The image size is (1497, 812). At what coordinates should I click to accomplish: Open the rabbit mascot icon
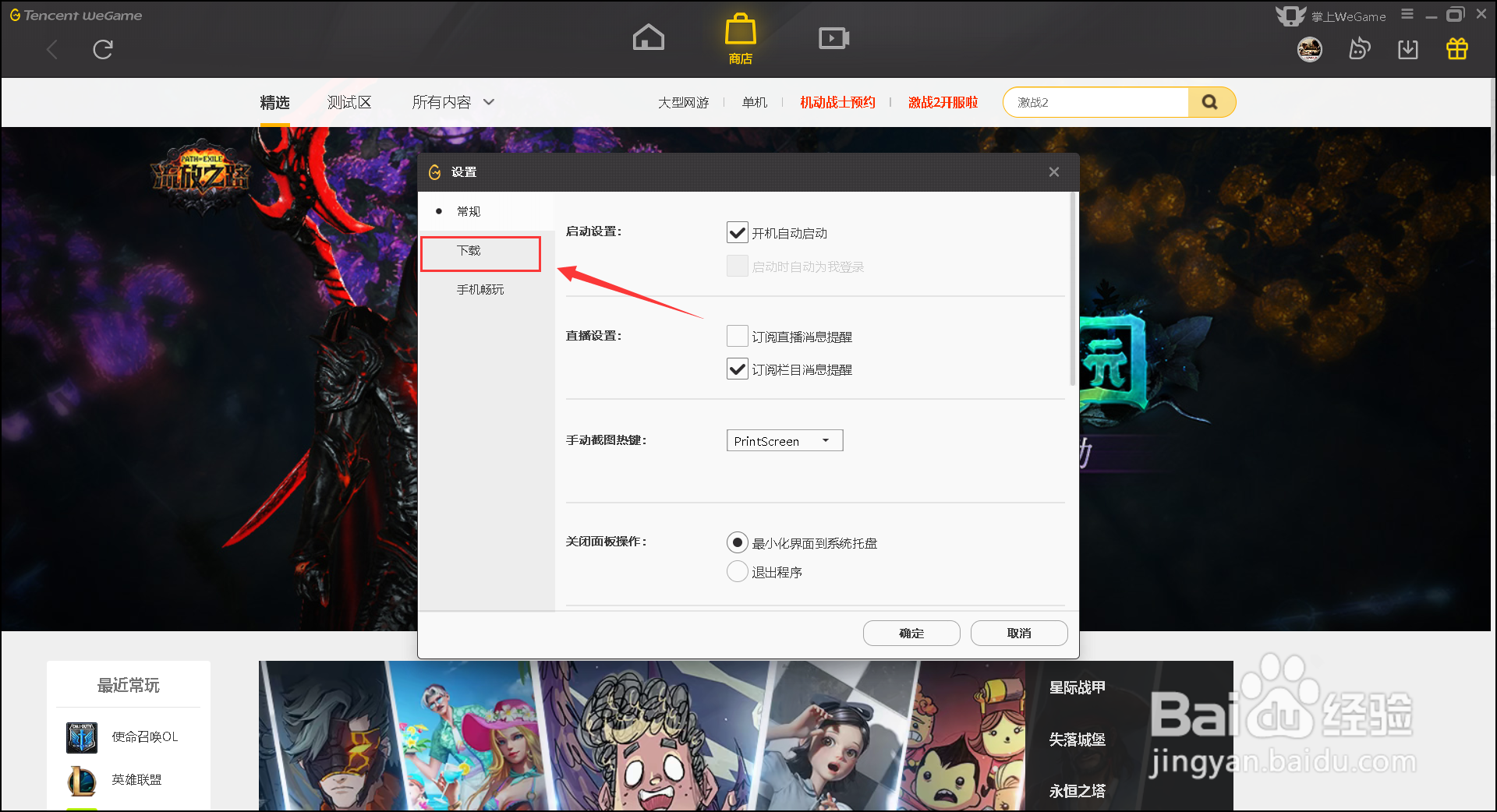(x=1359, y=49)
